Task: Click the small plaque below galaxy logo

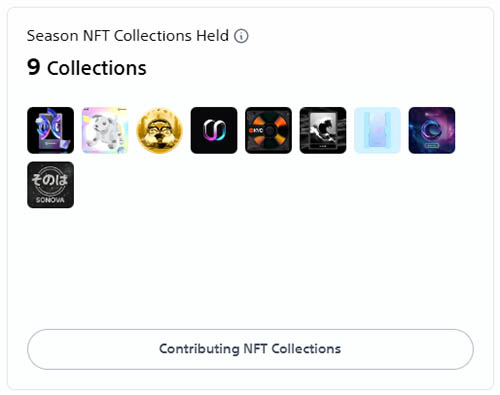Action: pyautogui.click(x=431, y=145)
